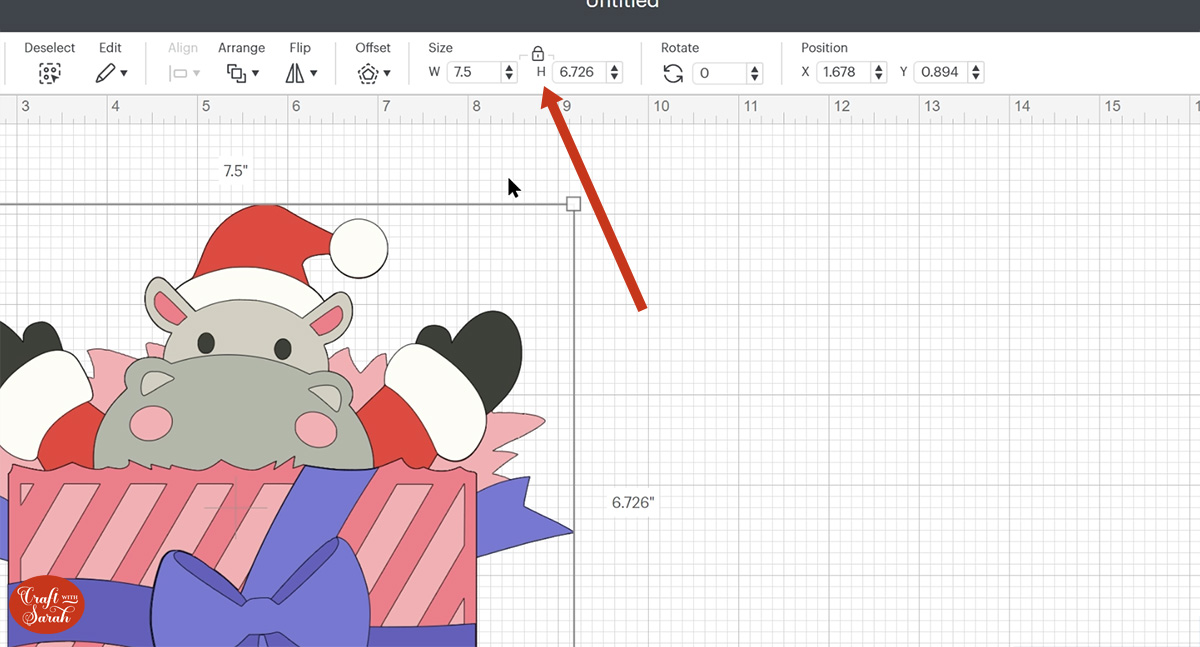Click the Size label text
This screenshot has height=647, width=1200.
[440, 47]
